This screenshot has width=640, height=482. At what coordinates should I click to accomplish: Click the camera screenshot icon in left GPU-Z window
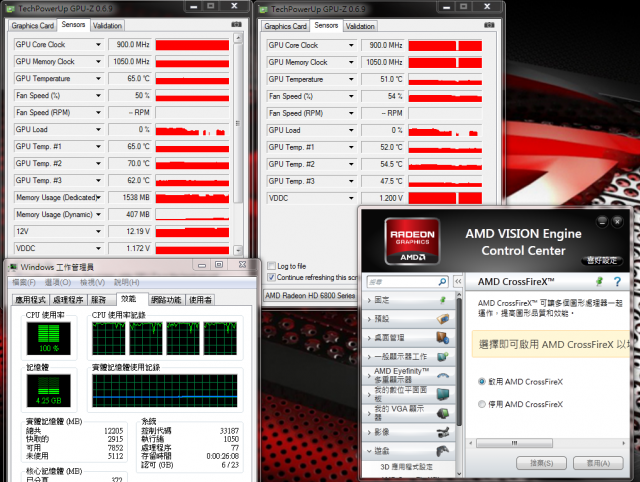(x=236, y=24)
